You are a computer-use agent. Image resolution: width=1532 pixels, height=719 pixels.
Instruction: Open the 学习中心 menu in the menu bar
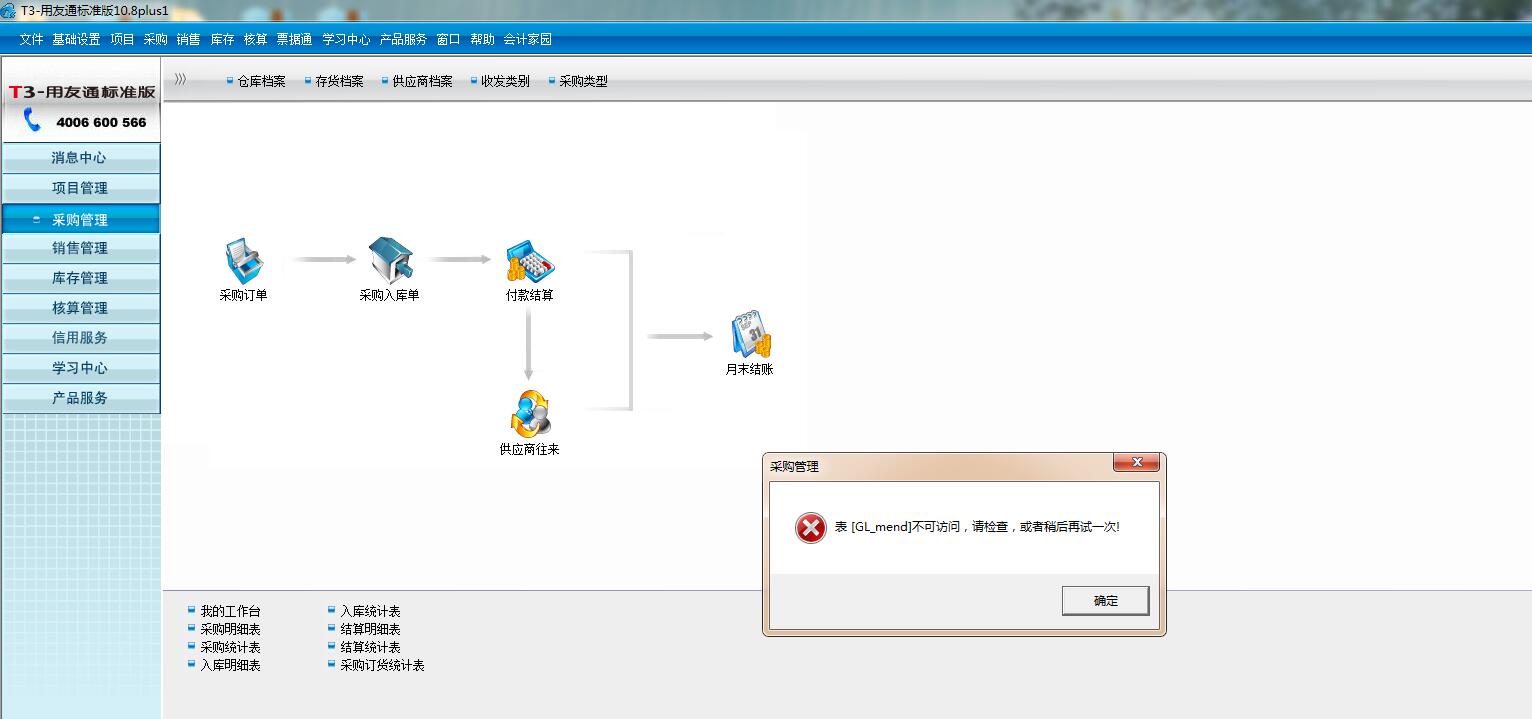346,40
